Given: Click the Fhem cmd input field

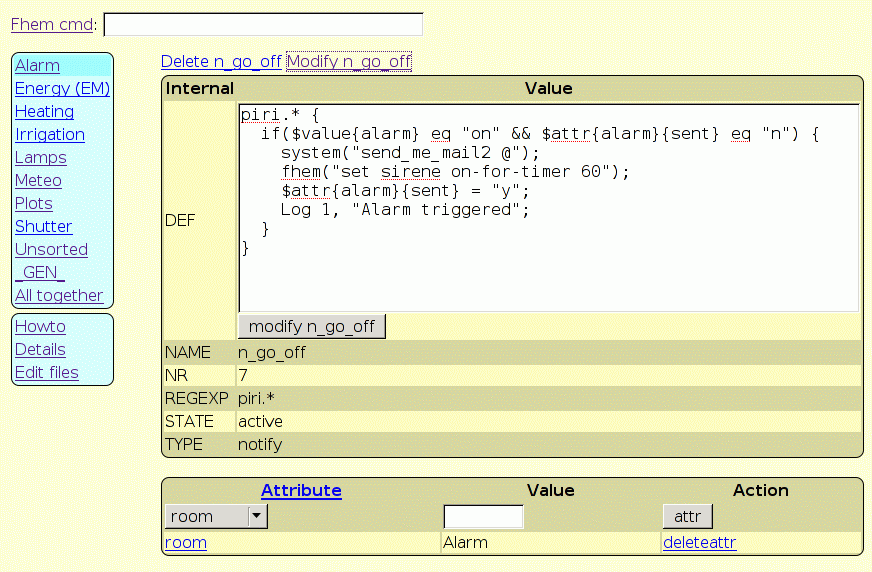Looking at the screenshot, I should (263, 24).
